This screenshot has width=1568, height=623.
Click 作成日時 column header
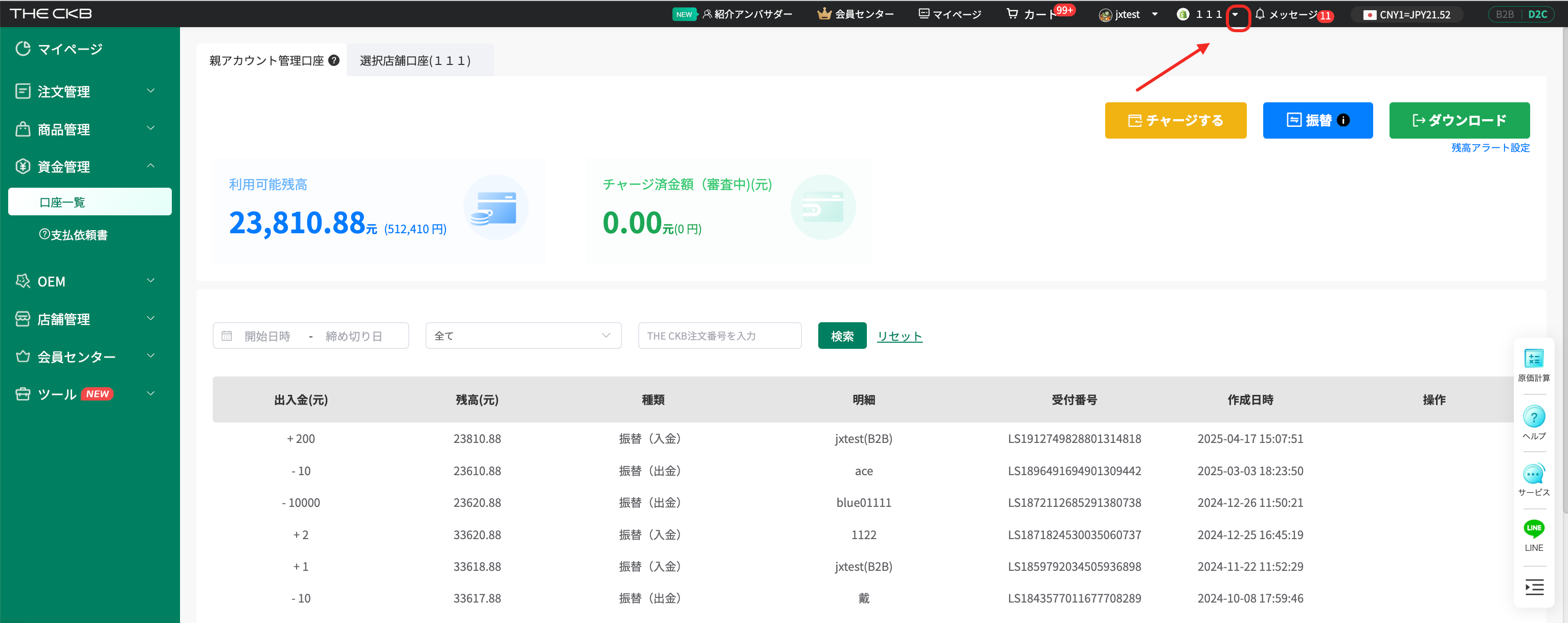(x=1250, y=399)
